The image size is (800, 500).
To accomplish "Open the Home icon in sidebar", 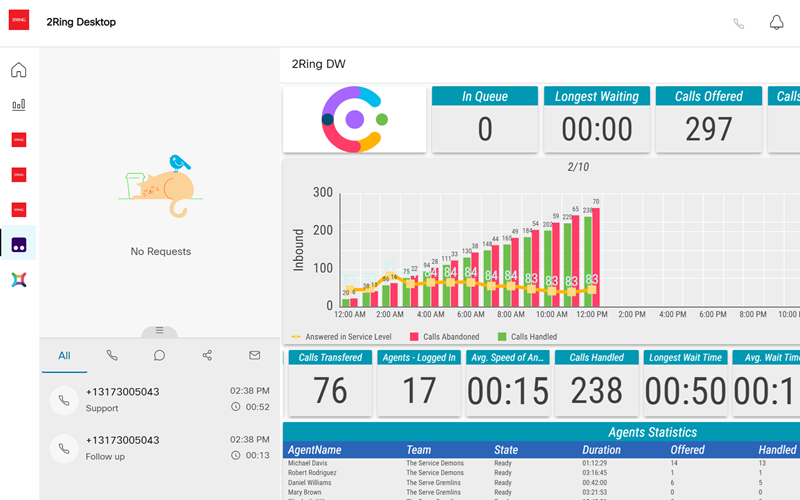I will tap(19, 69).
